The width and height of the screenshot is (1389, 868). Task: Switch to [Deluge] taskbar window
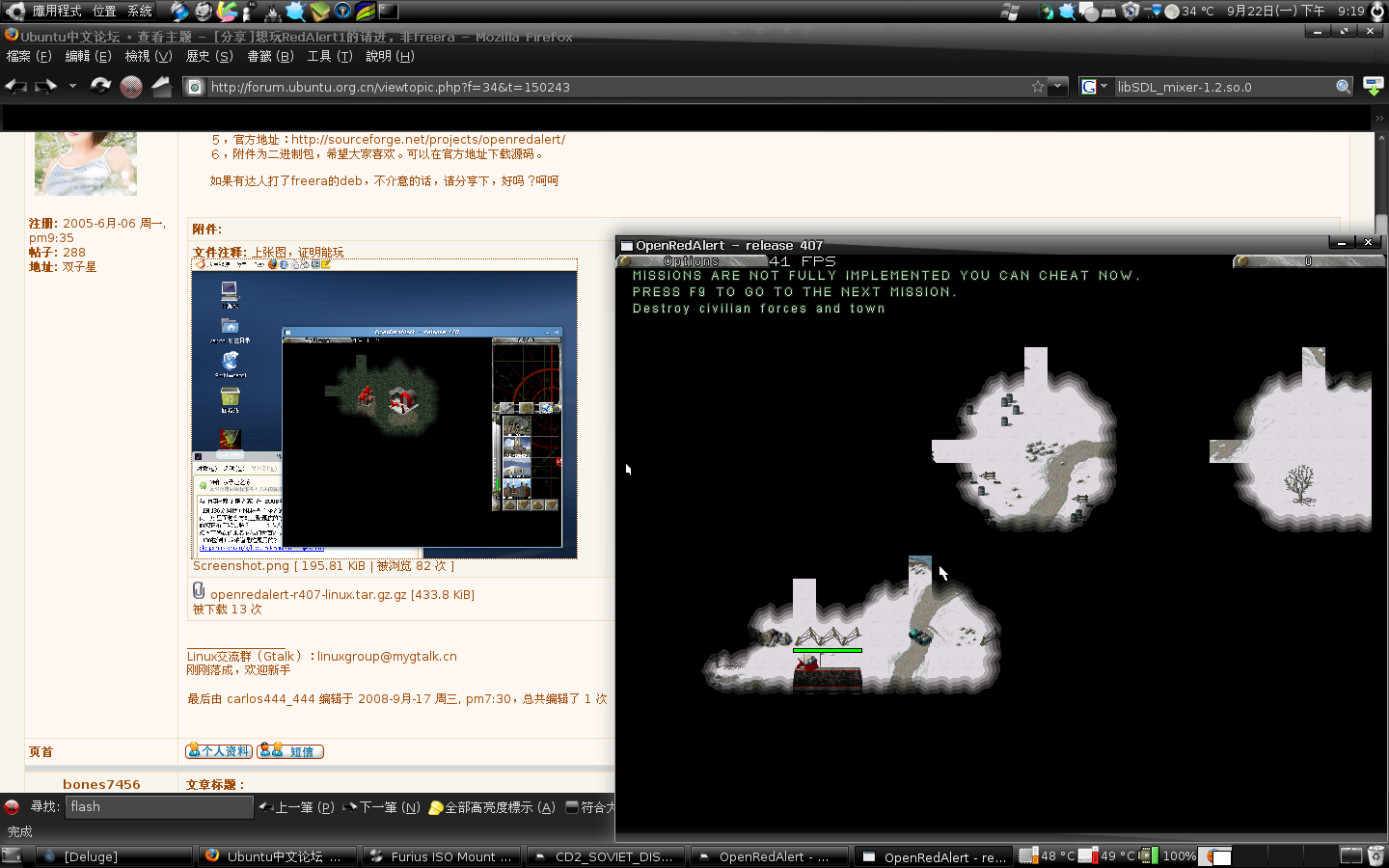[114, 856]
